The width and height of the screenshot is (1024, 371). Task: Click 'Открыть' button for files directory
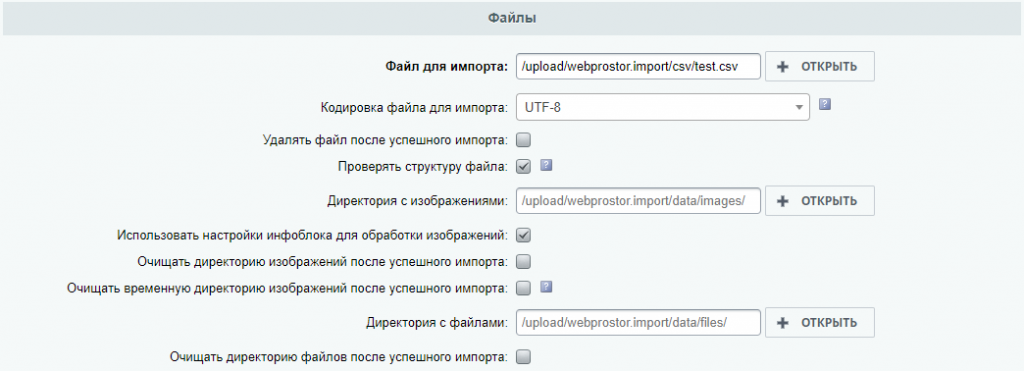820,323
